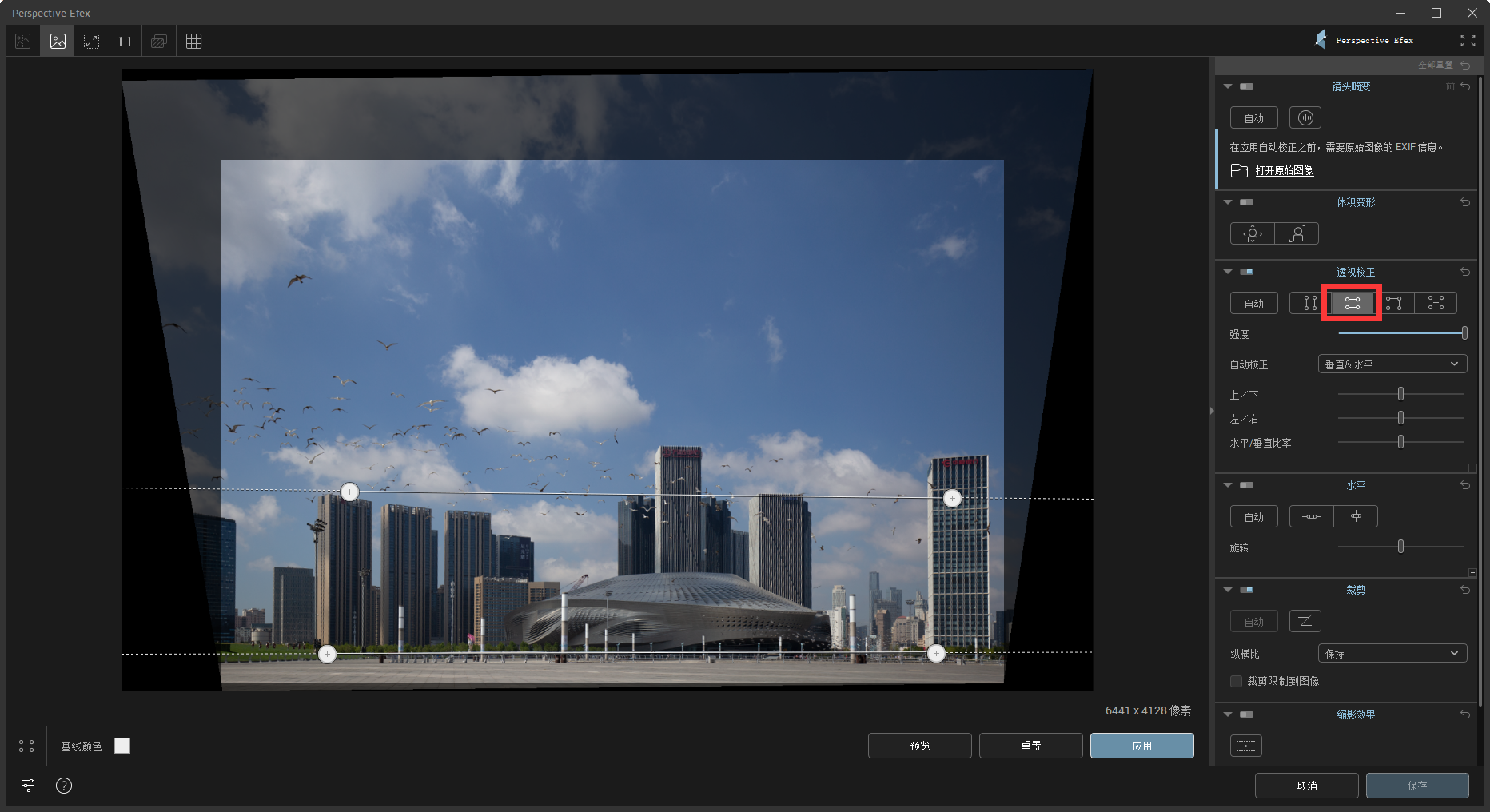1490x812 pixels.
Task: Click the 旋转 slider handle
Action: [1400, 547]
